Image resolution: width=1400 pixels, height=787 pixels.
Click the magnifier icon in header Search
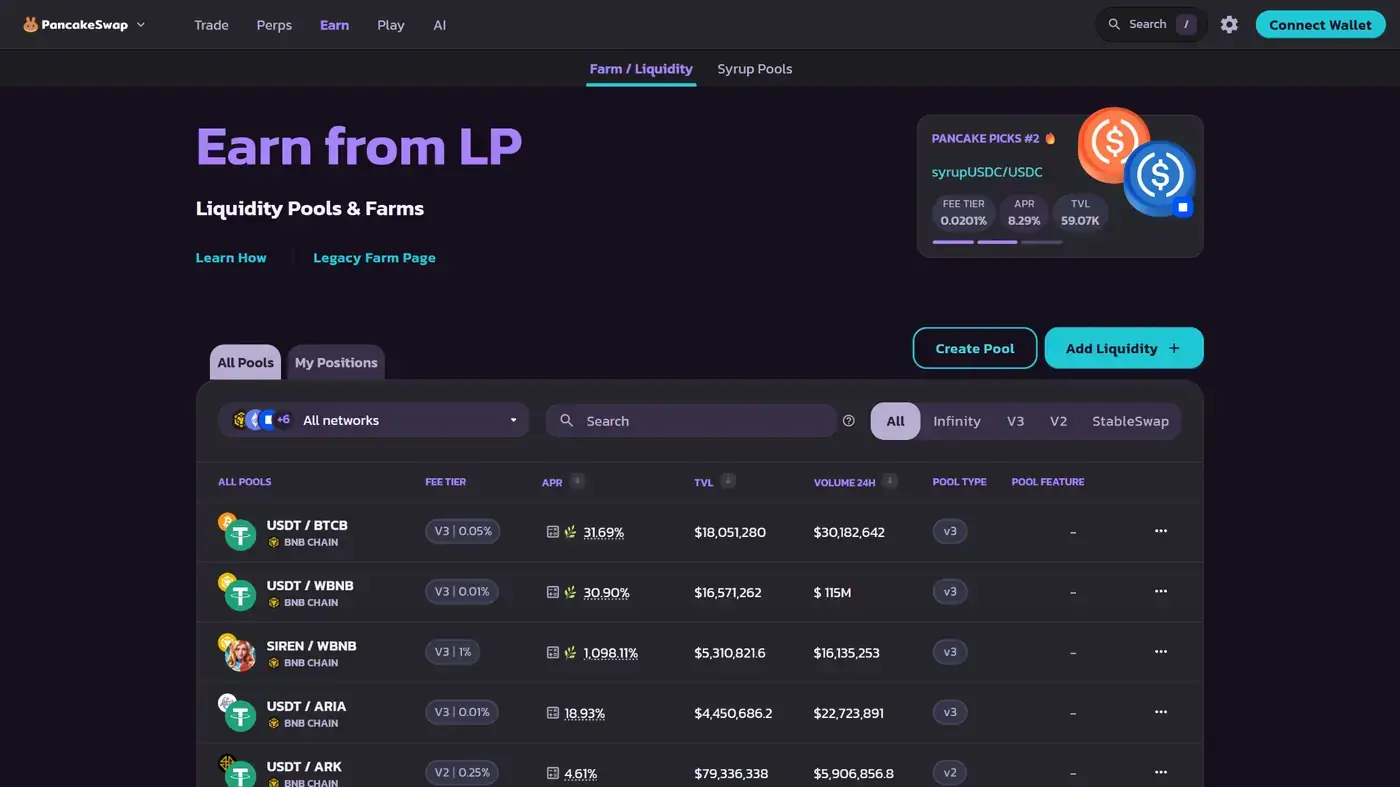[1114, 25]
